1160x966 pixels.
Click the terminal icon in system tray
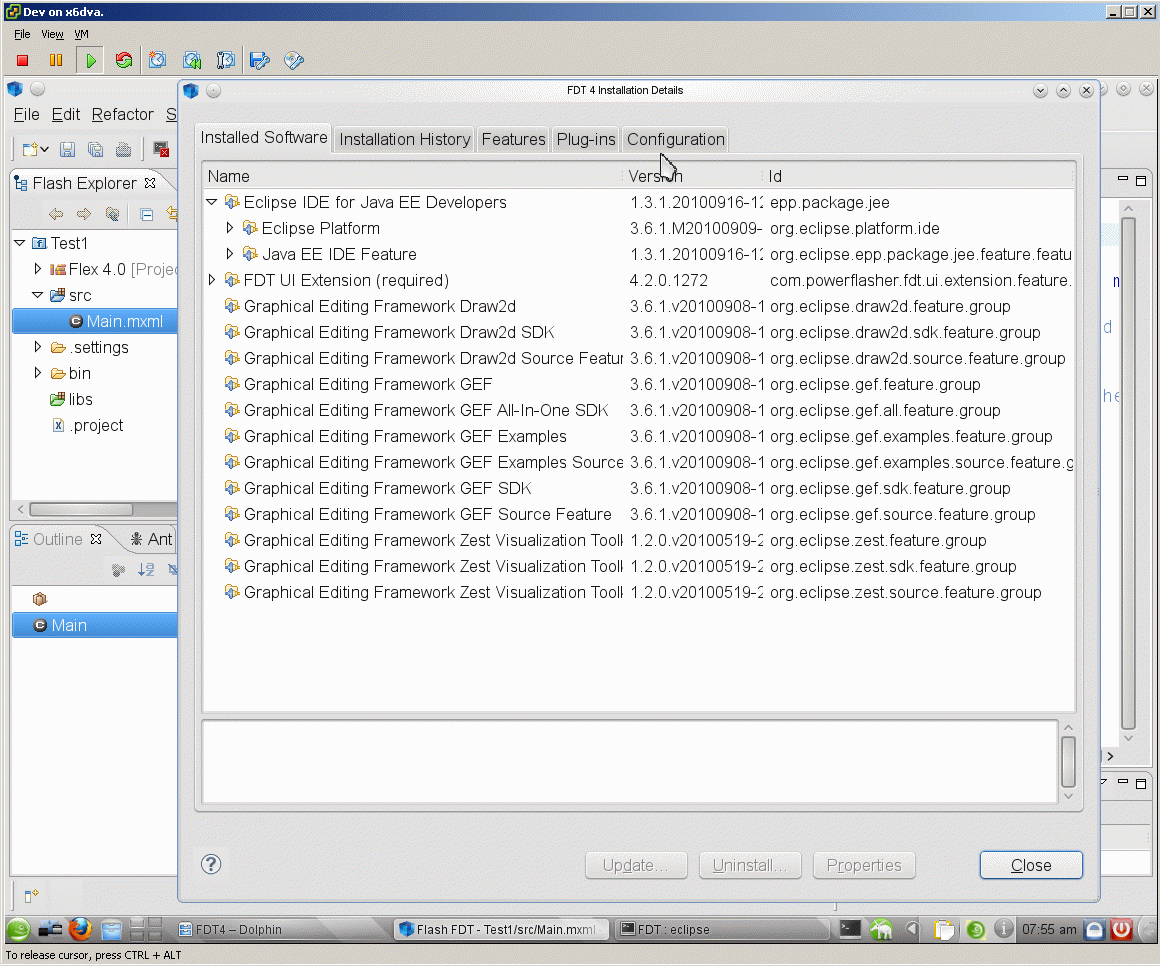[850, 929]
